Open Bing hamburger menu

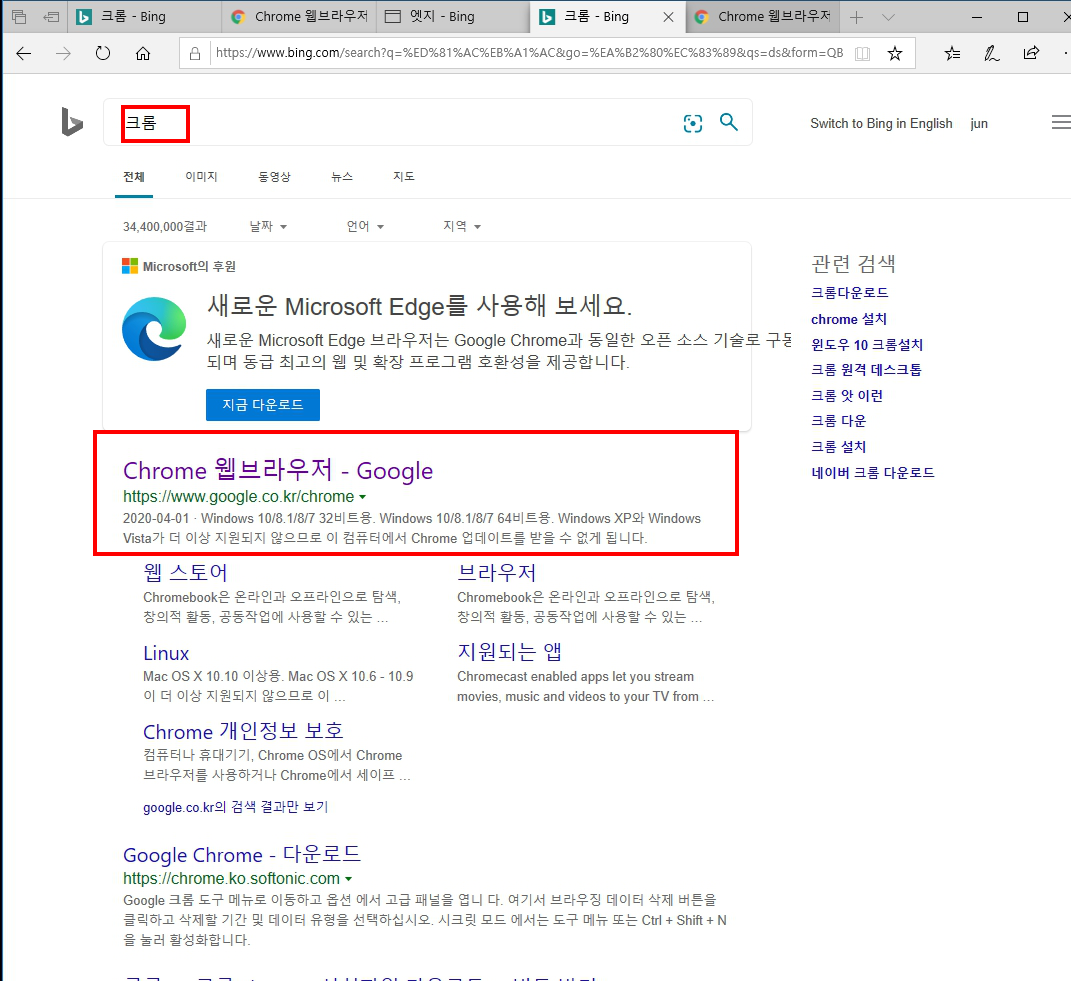1061,122
